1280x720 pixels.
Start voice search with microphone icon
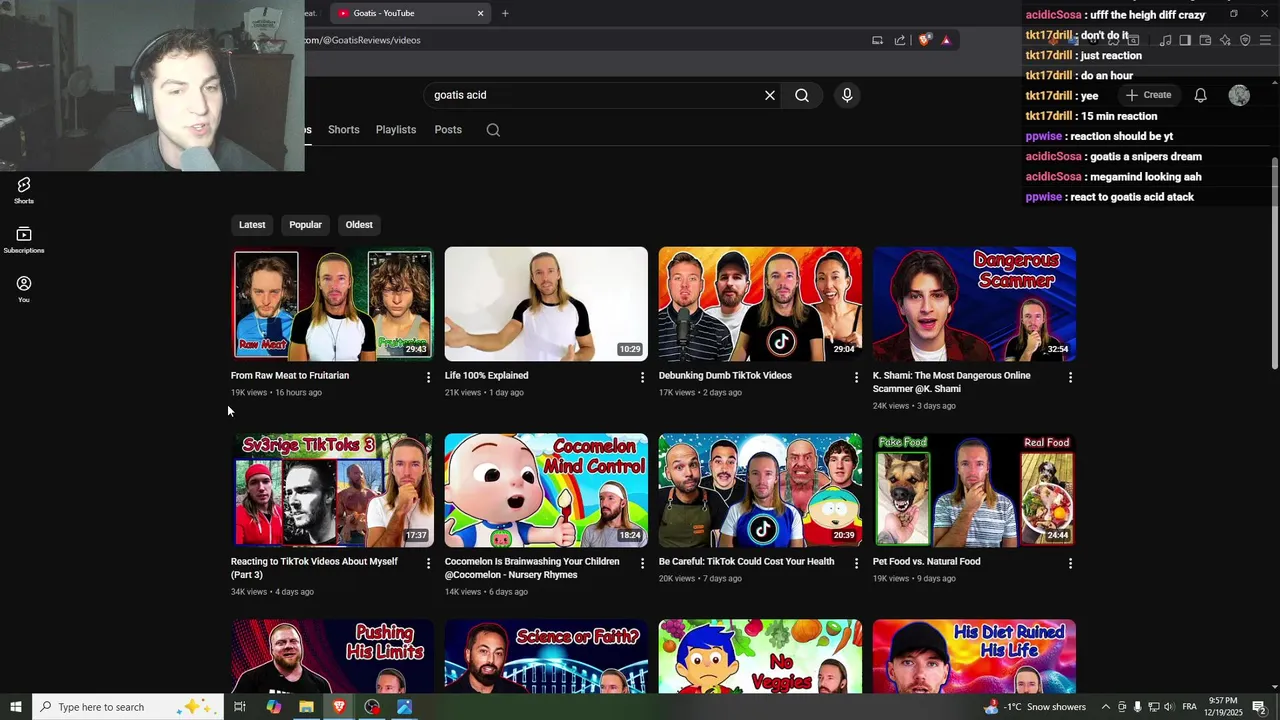(847, 95)
